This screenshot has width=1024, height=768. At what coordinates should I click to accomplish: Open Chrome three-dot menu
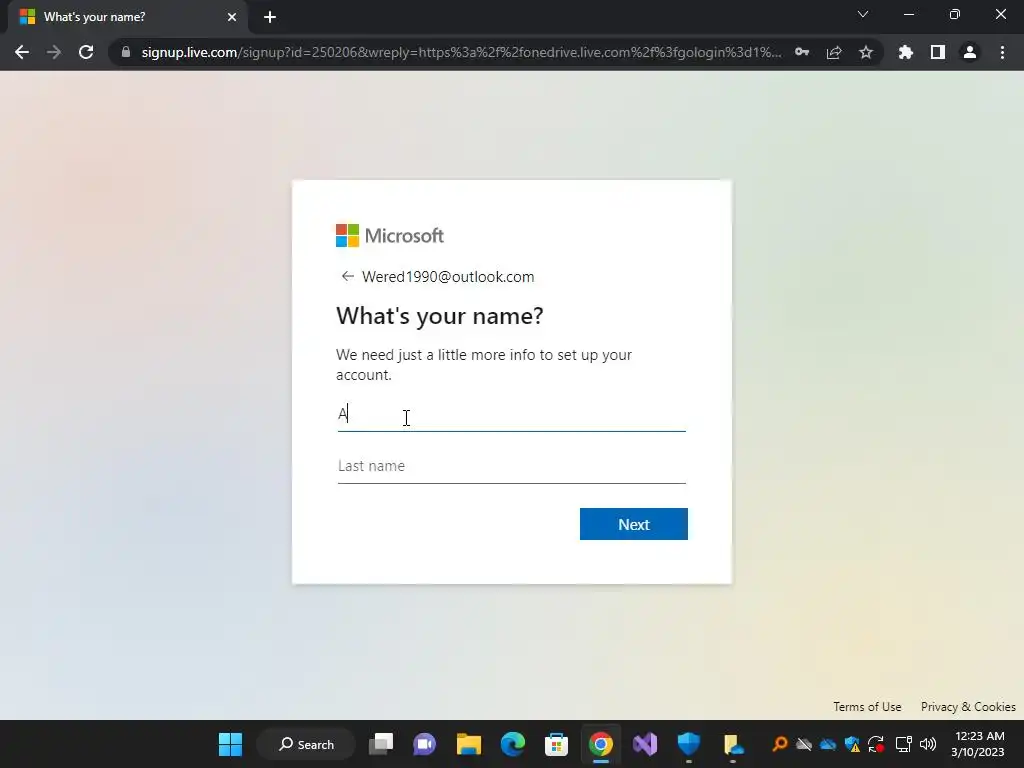[x=1002, y=52]
